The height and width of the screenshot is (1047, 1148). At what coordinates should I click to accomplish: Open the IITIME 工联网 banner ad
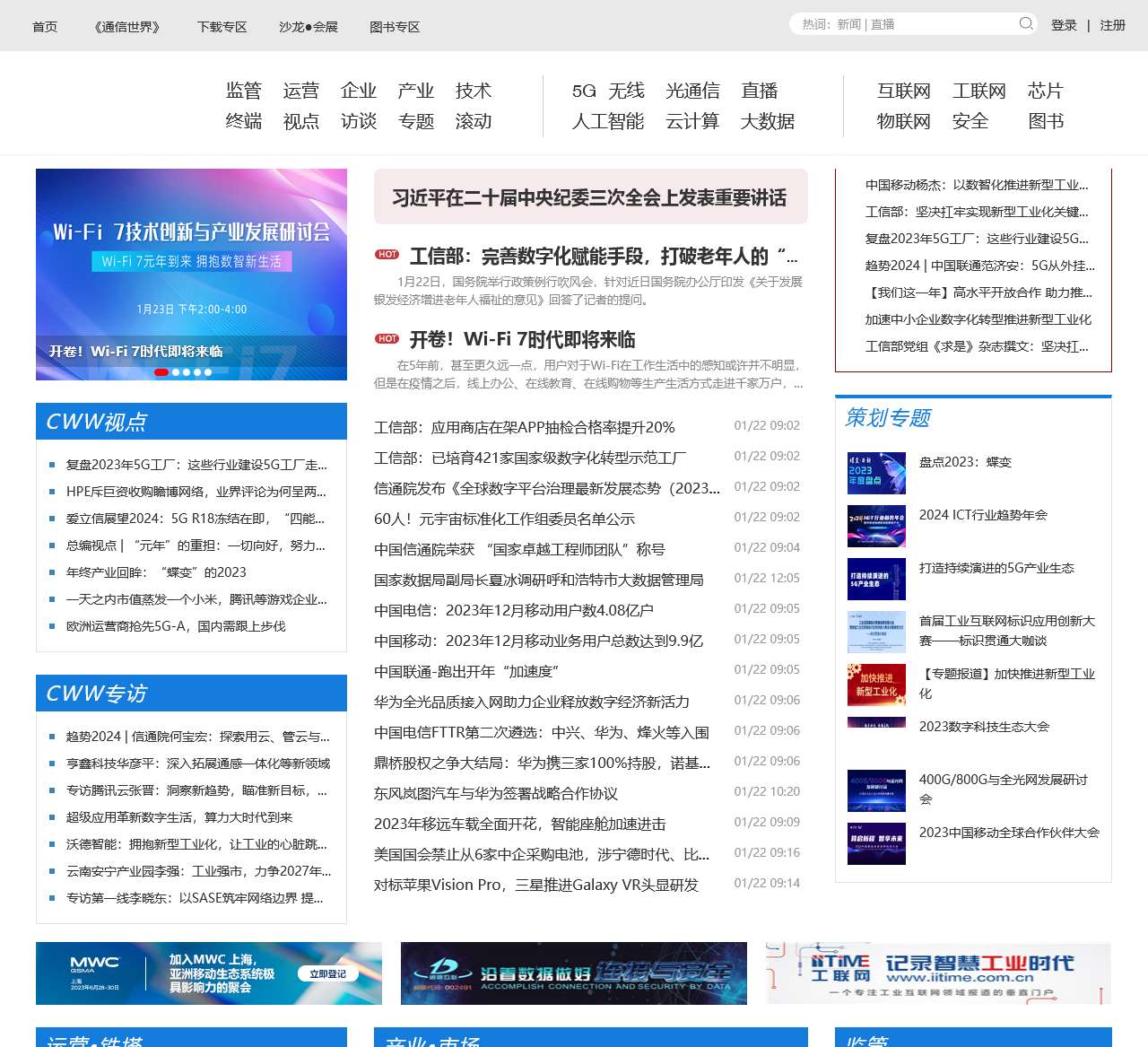click(x=939, y=973)
